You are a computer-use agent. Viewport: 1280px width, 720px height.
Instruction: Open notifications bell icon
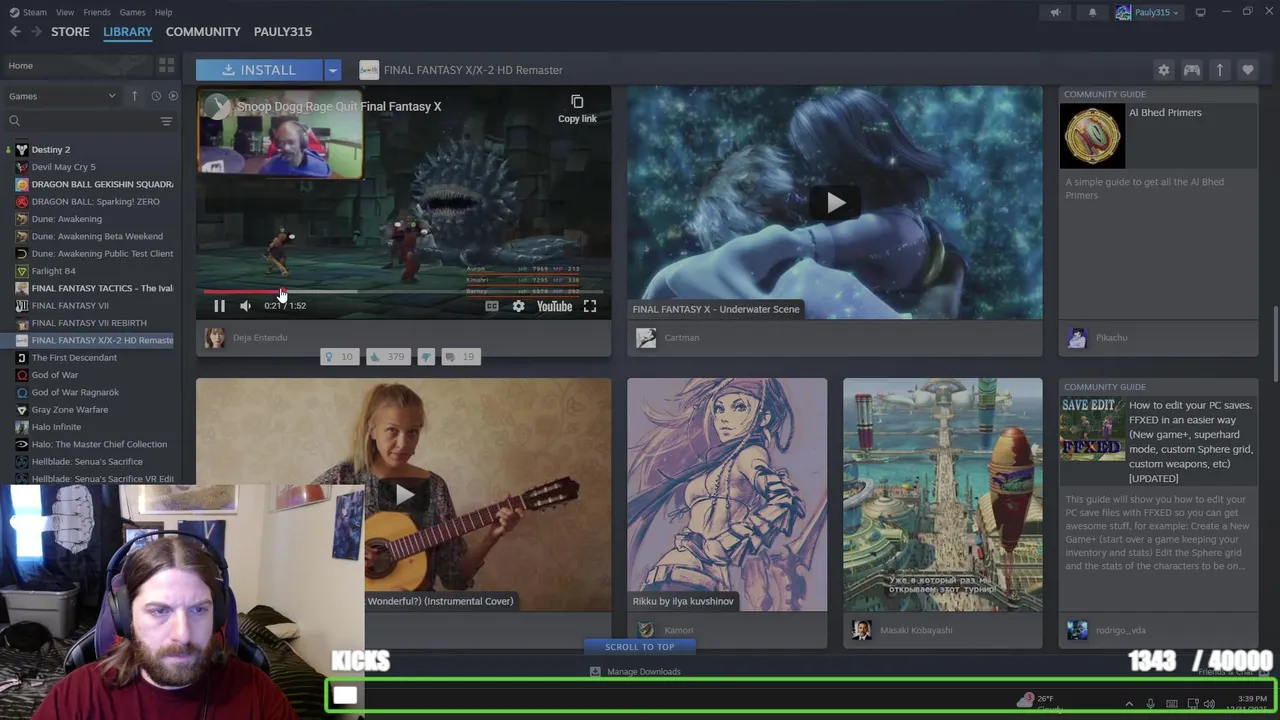1092,12
